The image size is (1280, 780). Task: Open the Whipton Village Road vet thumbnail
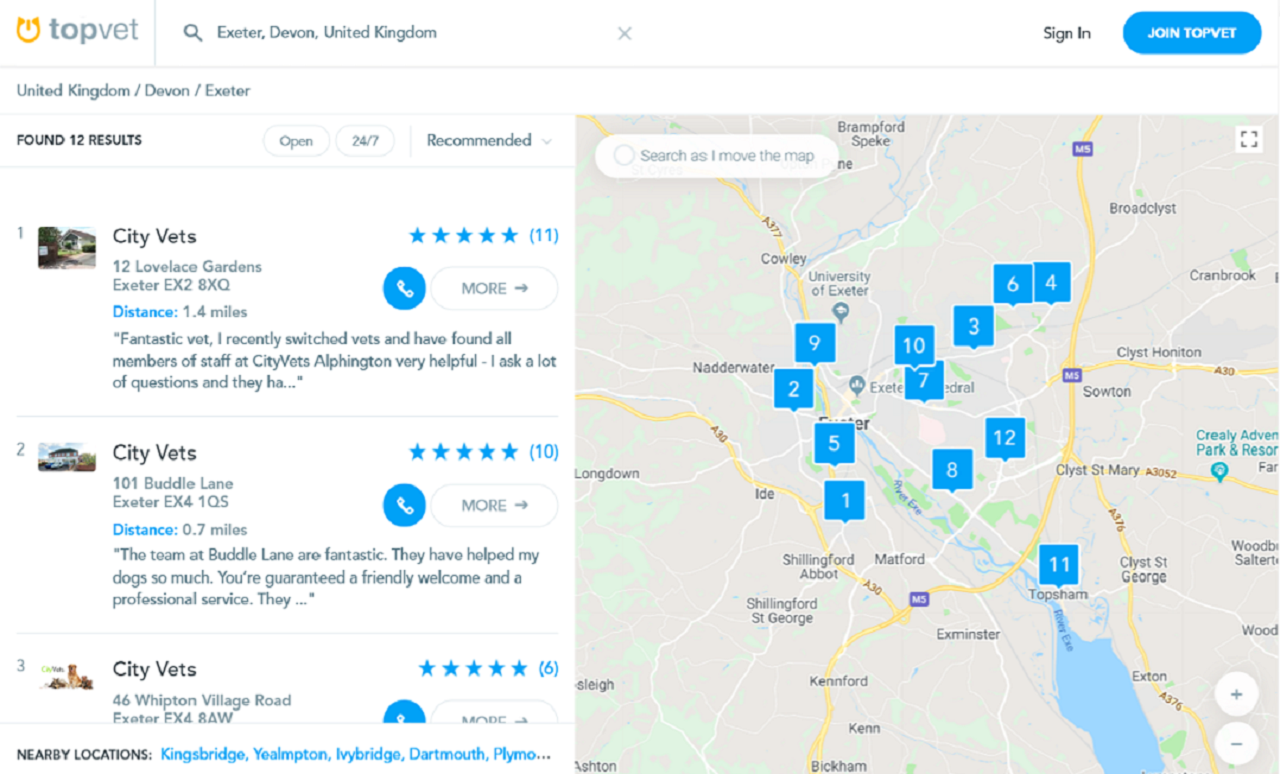[67, 676]
